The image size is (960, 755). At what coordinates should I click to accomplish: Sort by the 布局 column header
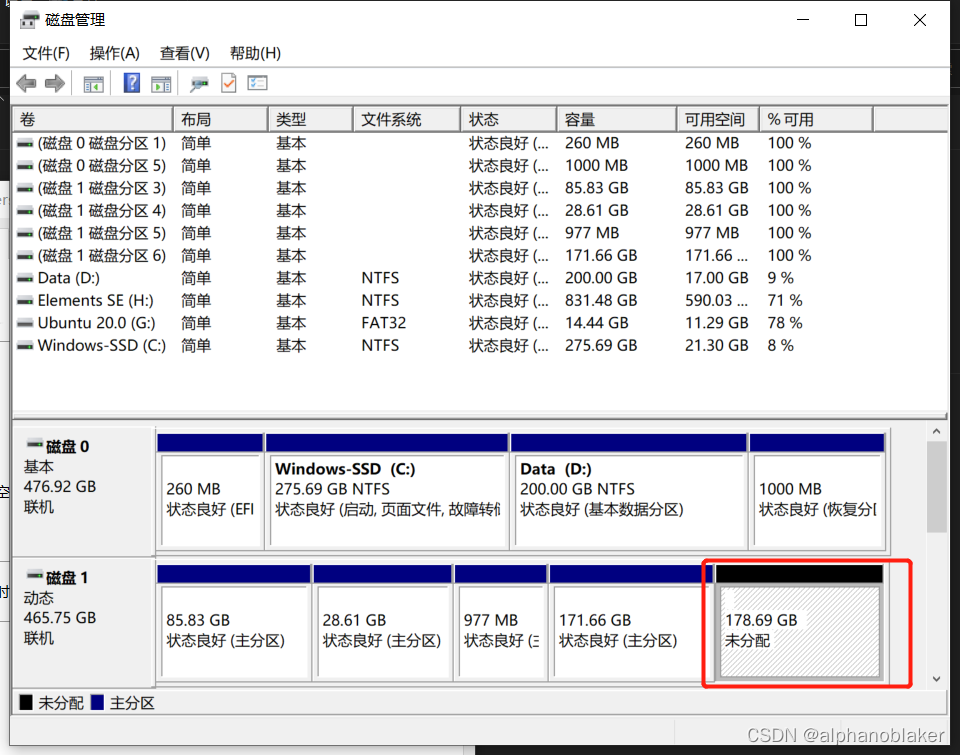tap(220, 119)
